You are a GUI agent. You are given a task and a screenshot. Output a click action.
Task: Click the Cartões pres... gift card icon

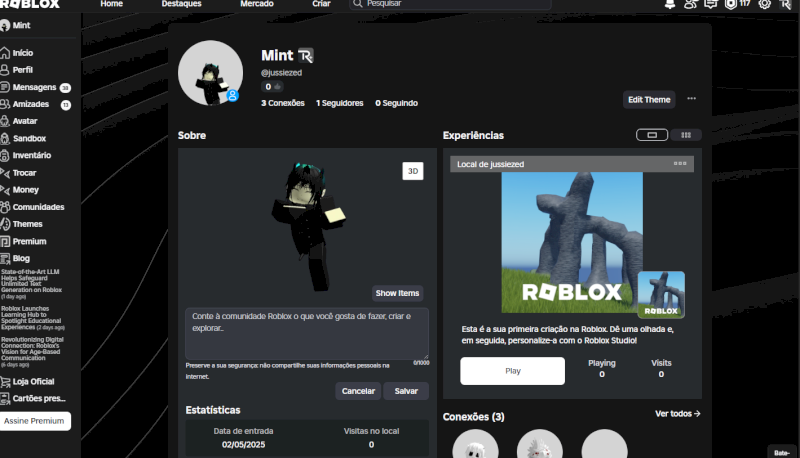(5, 398)
